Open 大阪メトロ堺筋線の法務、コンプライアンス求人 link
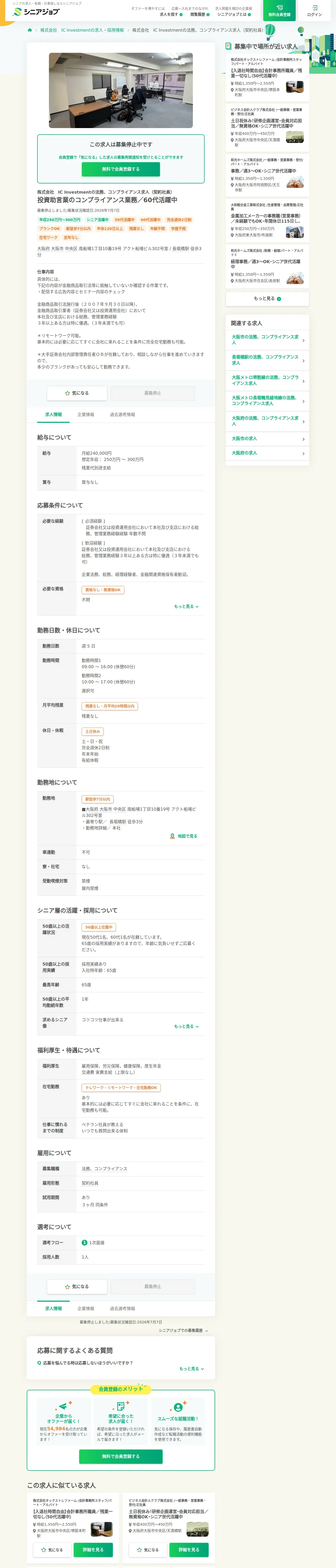336x1568 pixels. coord(267,381)
